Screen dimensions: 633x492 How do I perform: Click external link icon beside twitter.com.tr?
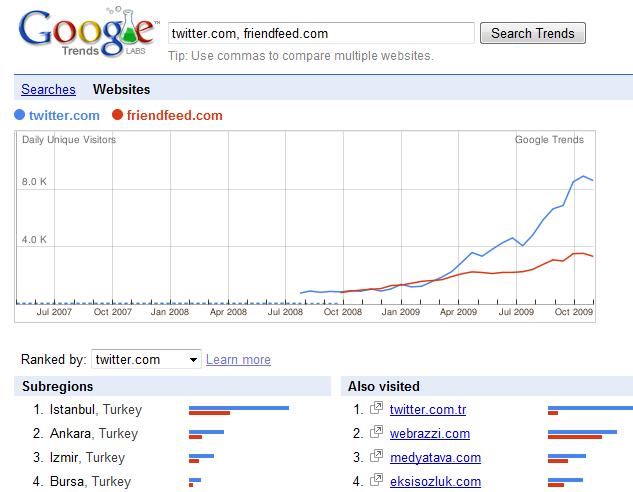pos(376,409)
